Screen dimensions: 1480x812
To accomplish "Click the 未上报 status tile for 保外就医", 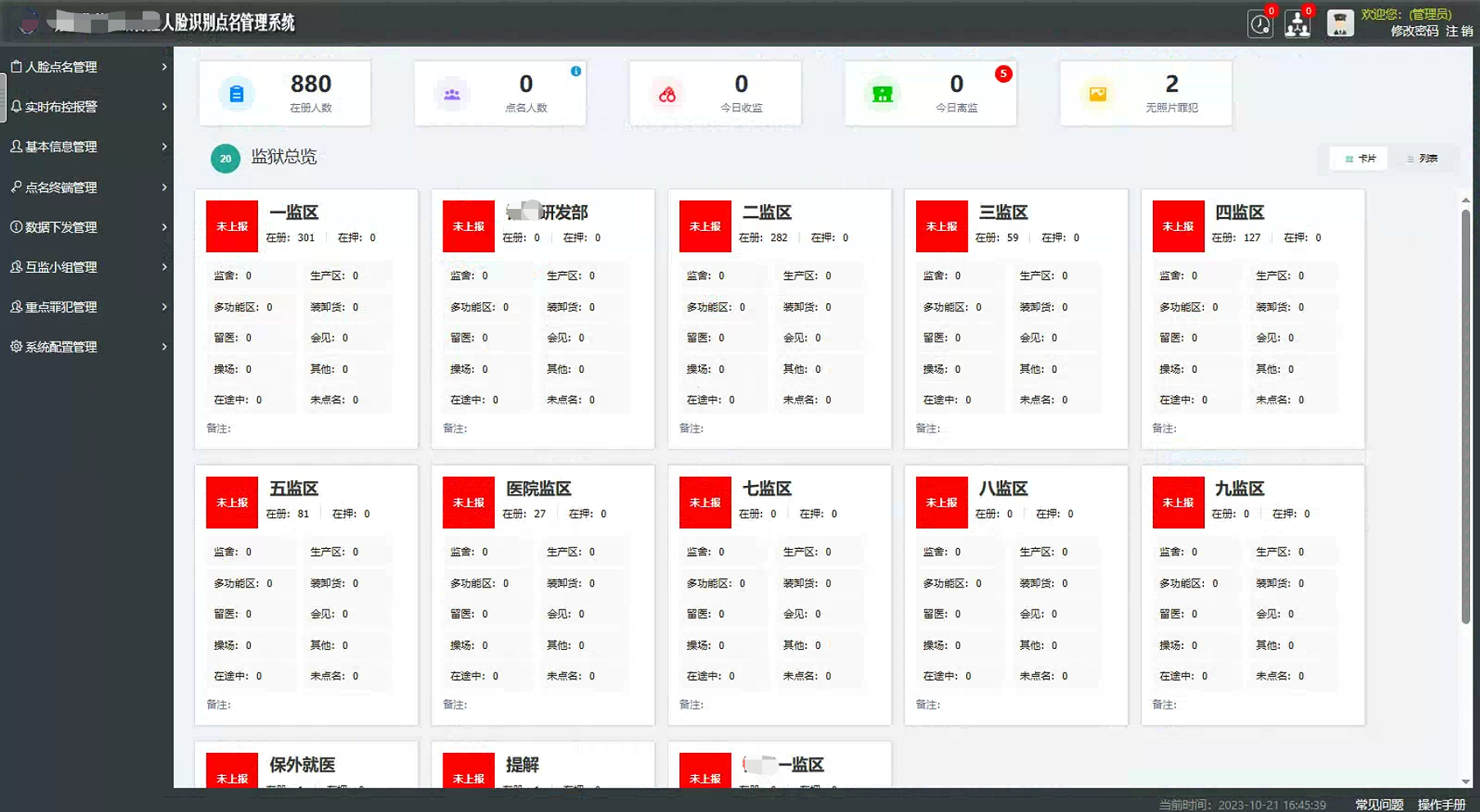I will (x=232, y=770).
